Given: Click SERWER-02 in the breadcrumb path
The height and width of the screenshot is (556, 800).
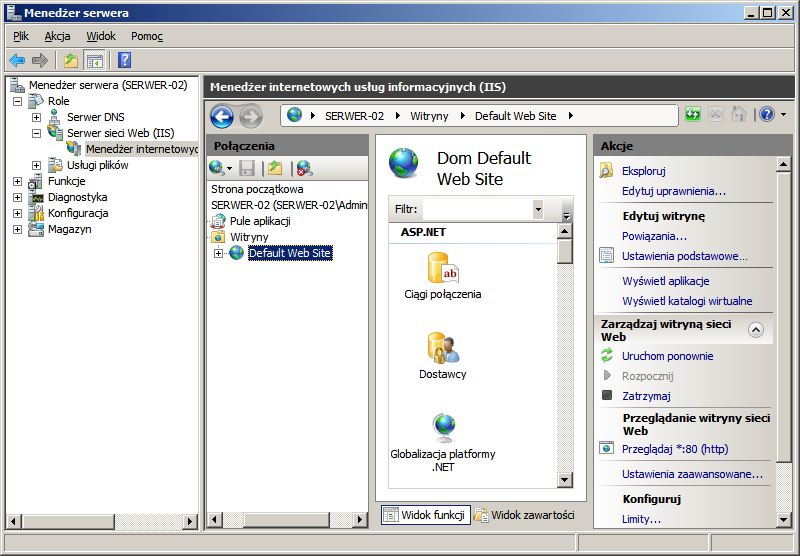Looking at the screenshot, I should [354, 116].
